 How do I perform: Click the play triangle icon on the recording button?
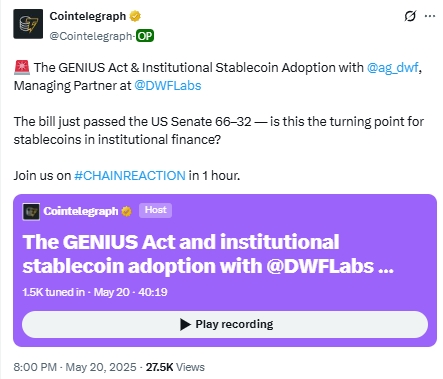point(185,324)
